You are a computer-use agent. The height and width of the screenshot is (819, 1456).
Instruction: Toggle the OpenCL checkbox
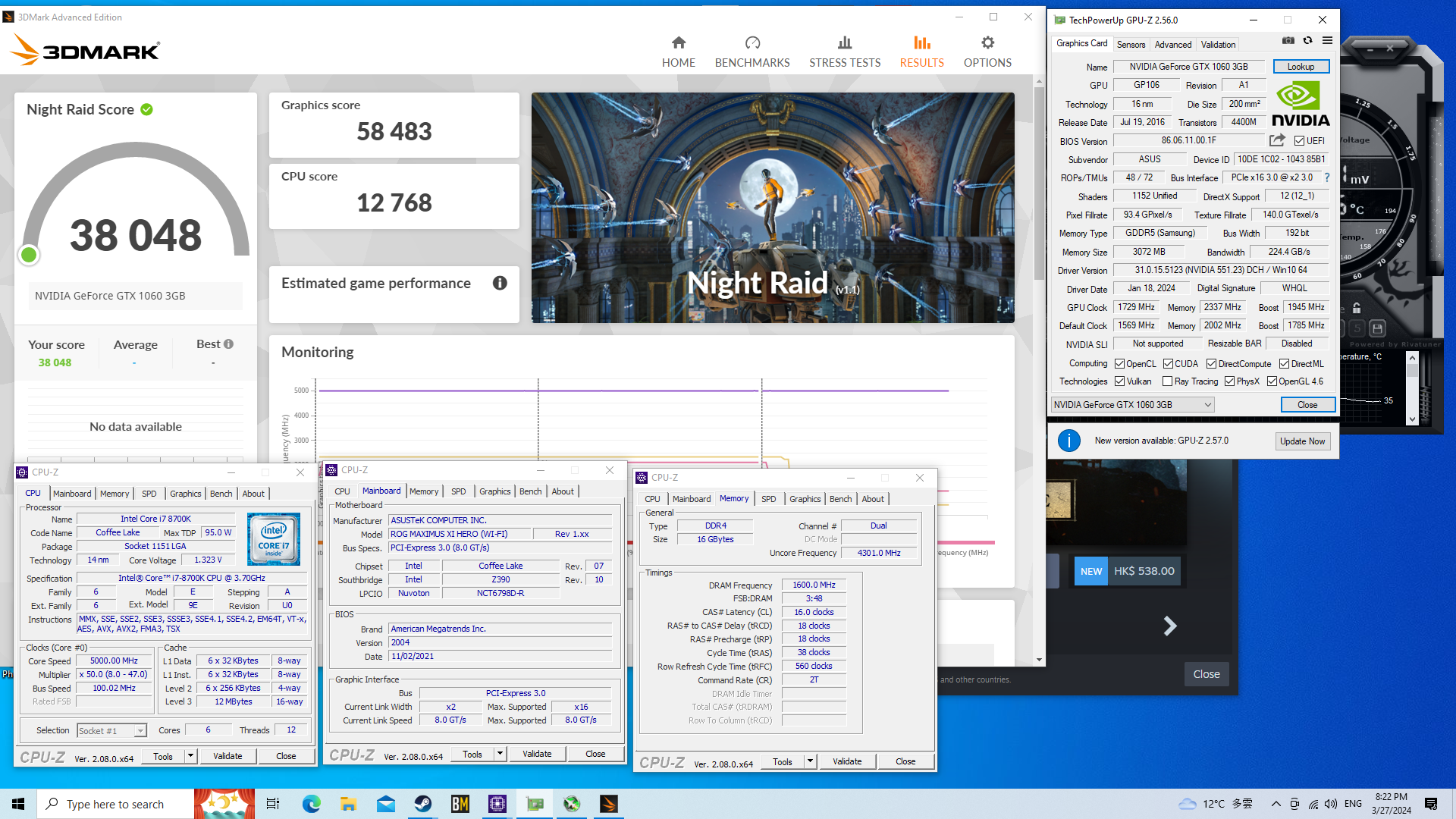pos(1119,364)
